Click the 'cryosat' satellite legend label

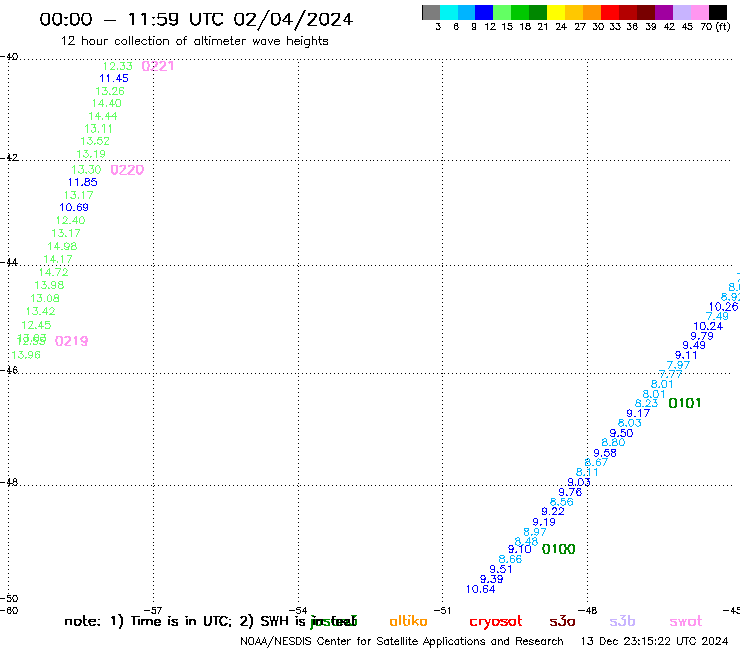(x=496, y=622)
